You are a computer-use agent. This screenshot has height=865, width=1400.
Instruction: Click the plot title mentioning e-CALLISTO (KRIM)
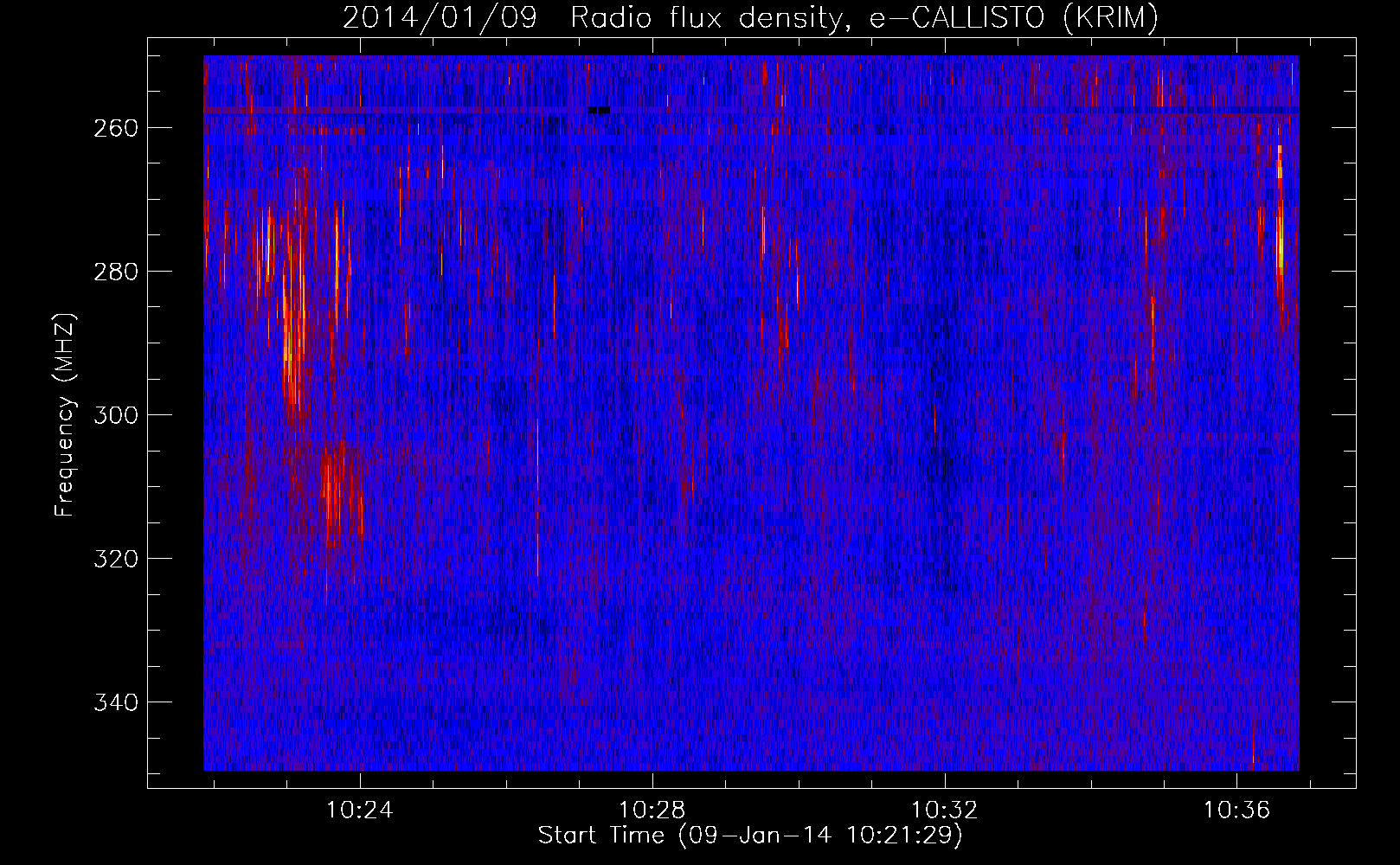click(750, 17)
